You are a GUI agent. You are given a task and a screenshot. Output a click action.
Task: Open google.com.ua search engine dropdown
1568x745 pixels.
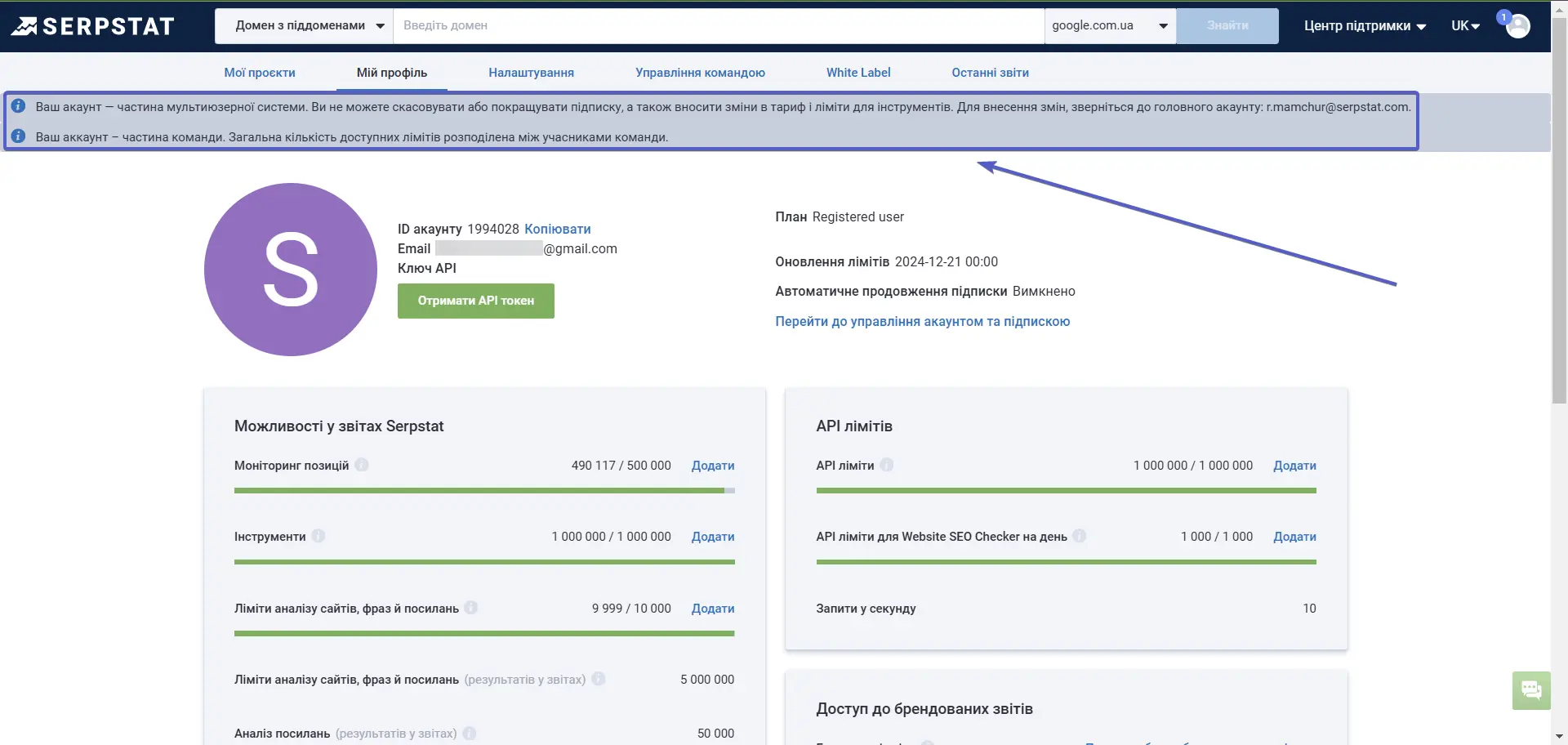1110,26
